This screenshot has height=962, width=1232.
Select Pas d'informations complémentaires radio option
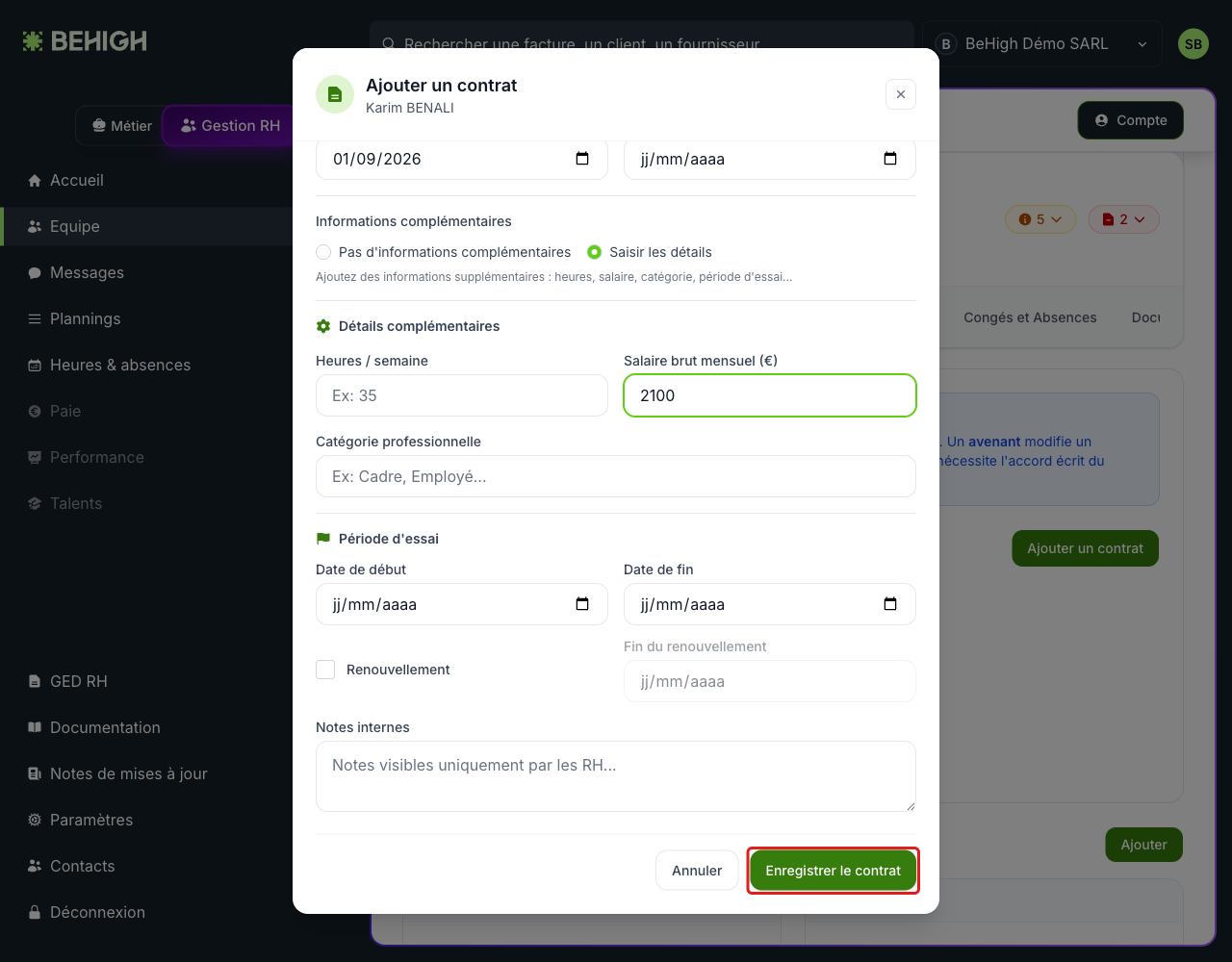point(323,252)
